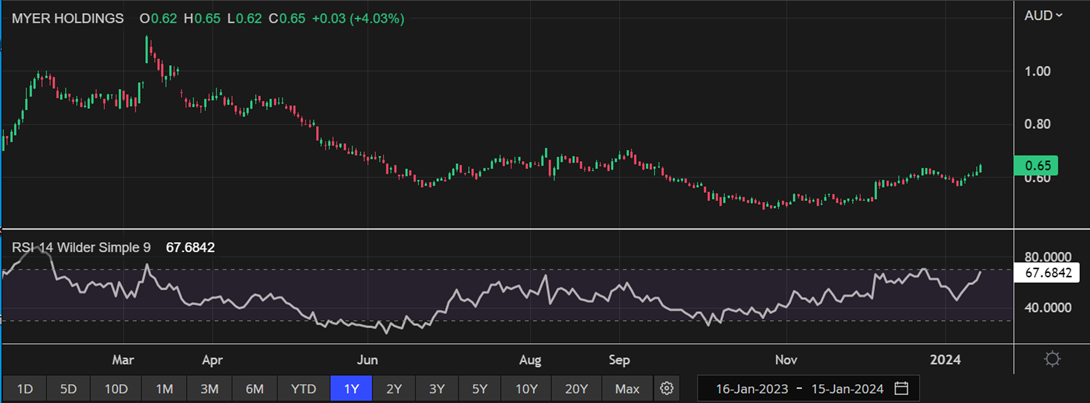Click the MYER HOLDINGS chart title
Screen dimensions: 1090x403
pos(68,18)
